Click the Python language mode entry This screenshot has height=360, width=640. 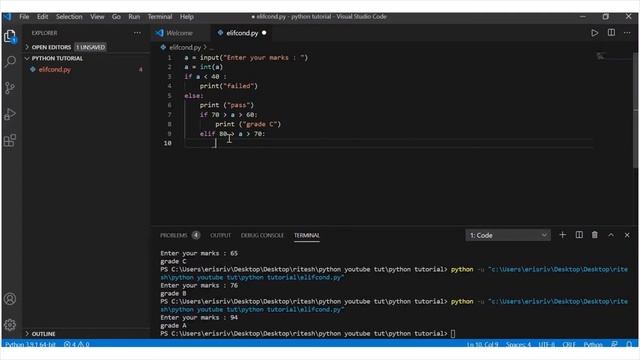593,344
